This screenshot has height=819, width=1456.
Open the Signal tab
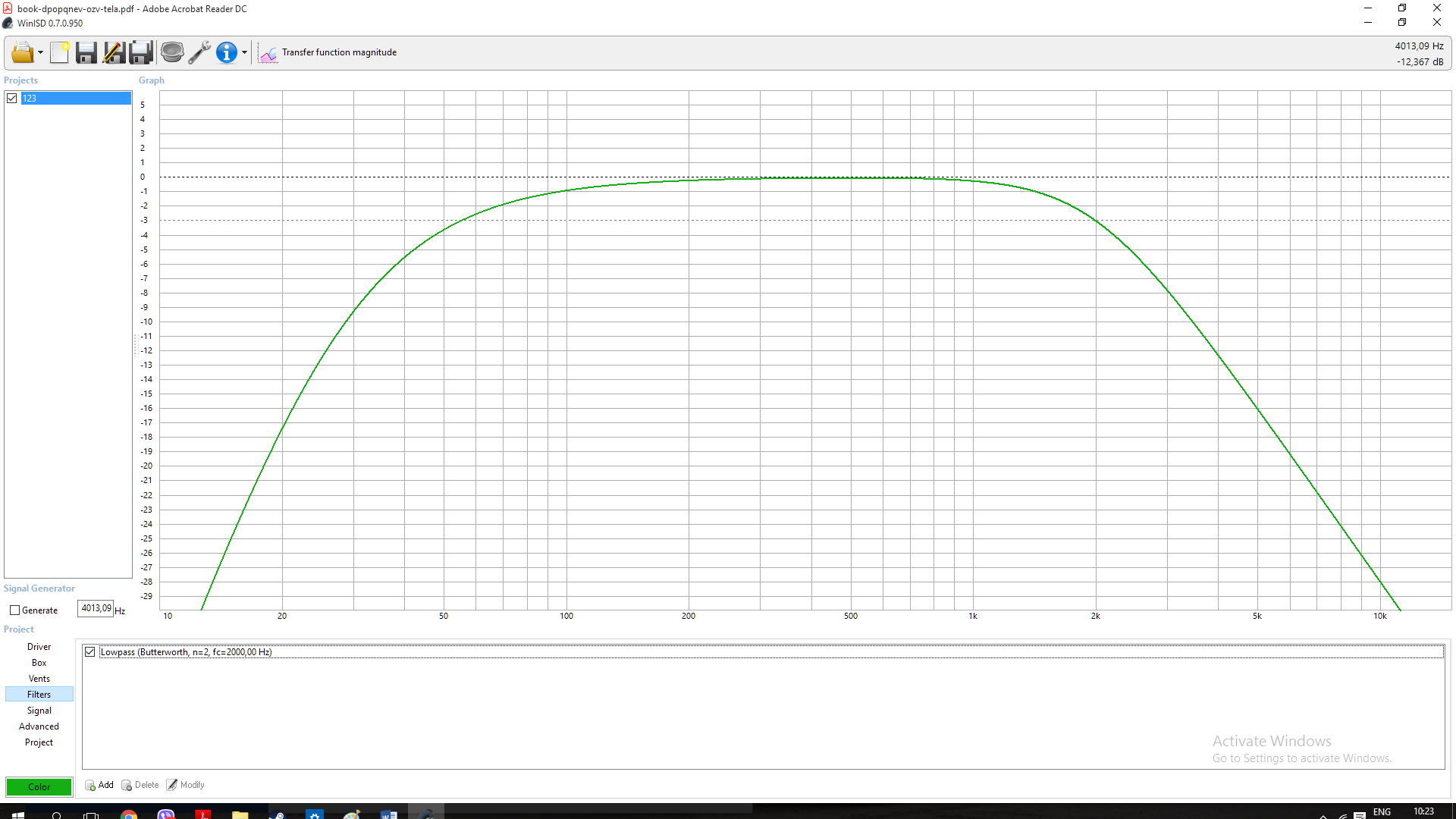pyautogui.click(x=39, y=711)
